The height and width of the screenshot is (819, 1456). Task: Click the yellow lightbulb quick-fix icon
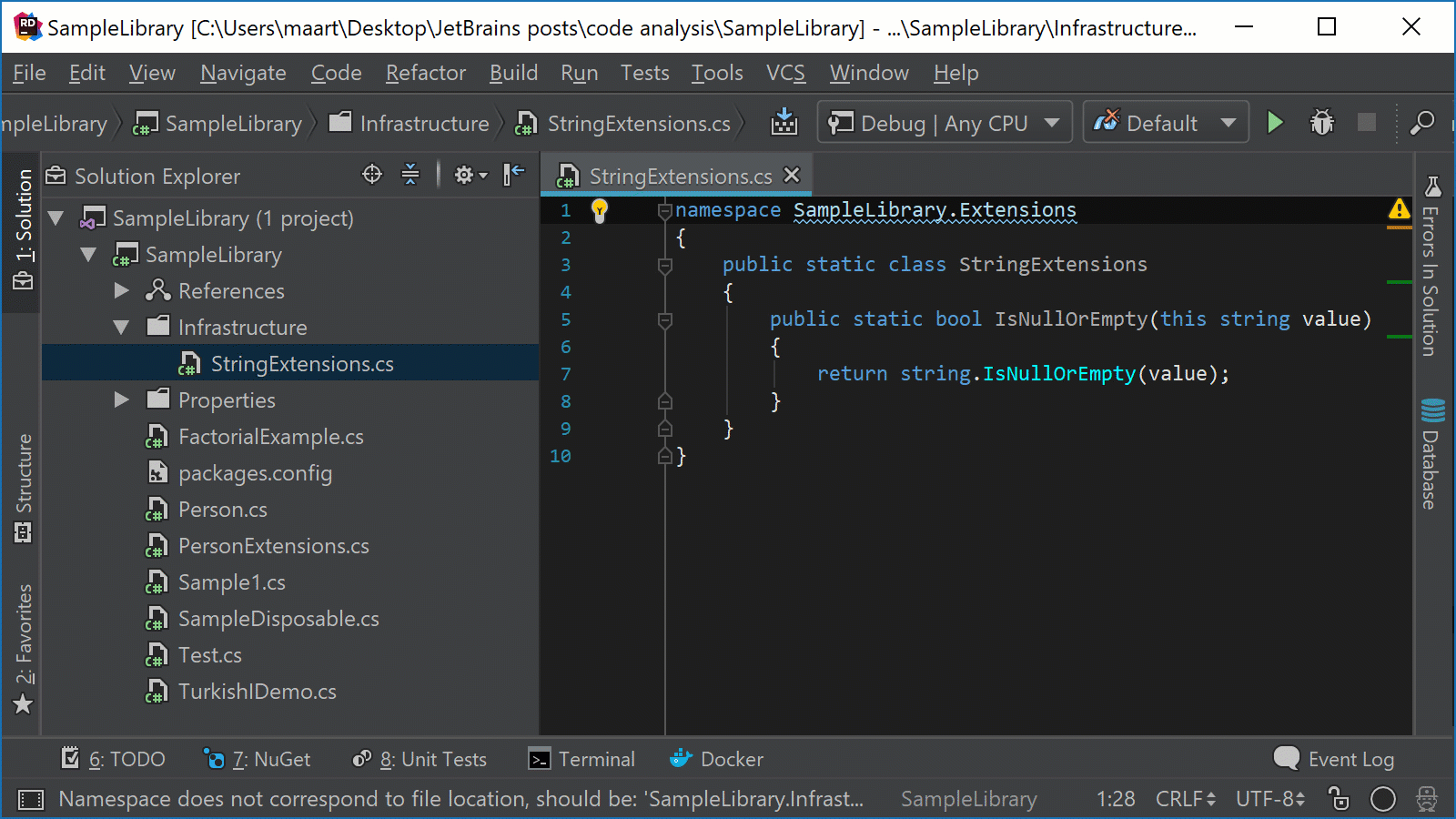[x=600, y=211]
